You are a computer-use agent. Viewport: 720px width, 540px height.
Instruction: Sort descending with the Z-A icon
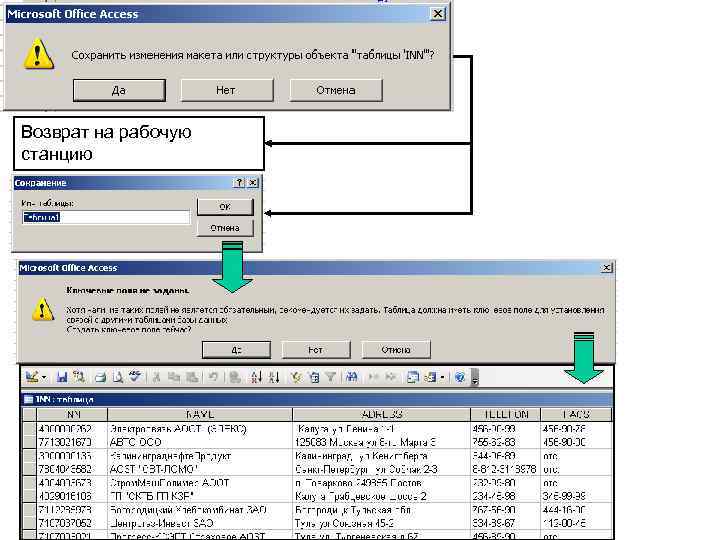pyautogui.click(x=274, y=377)
